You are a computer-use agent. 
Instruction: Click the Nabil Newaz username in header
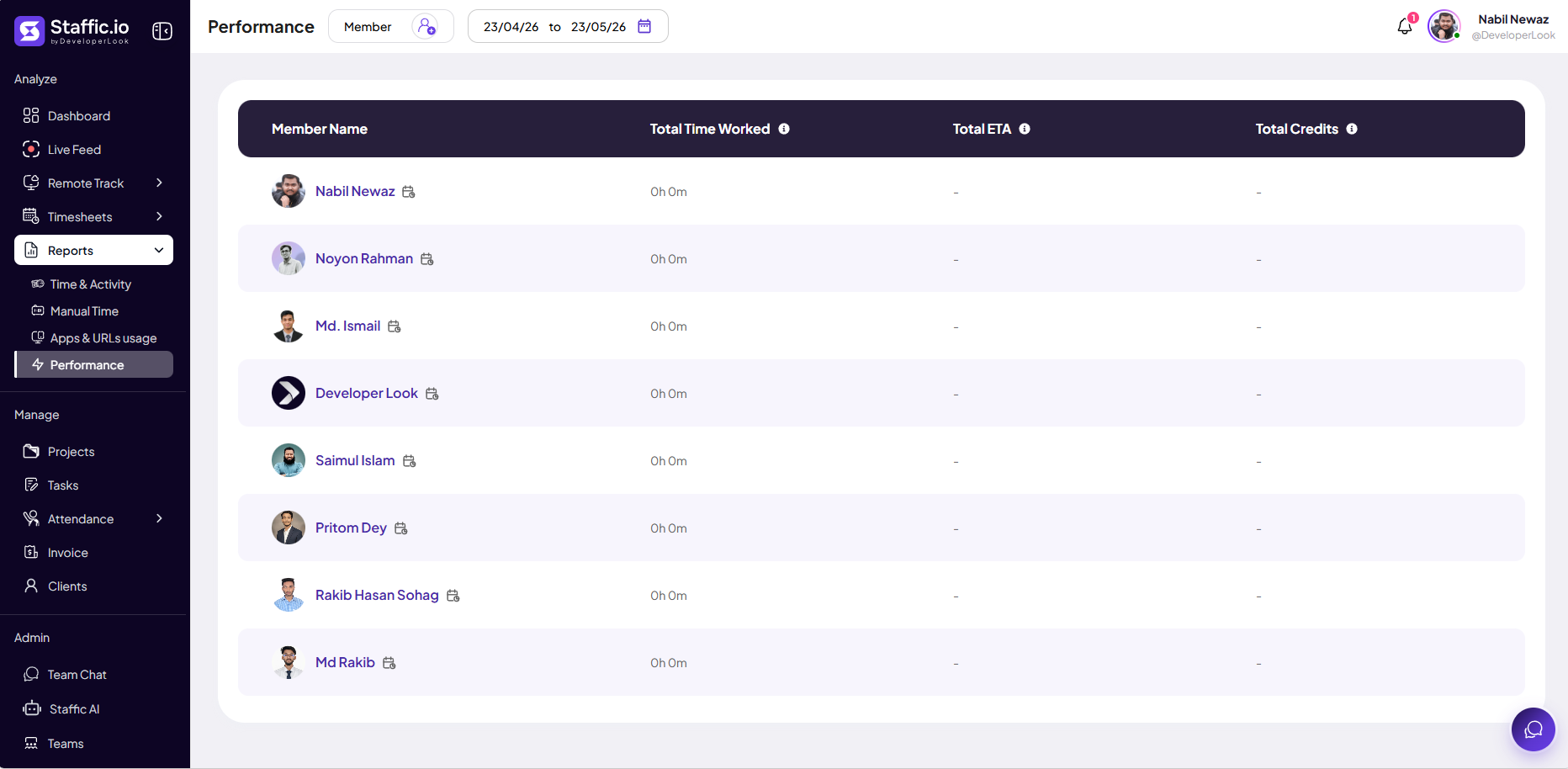click(x=1513, y=19)
